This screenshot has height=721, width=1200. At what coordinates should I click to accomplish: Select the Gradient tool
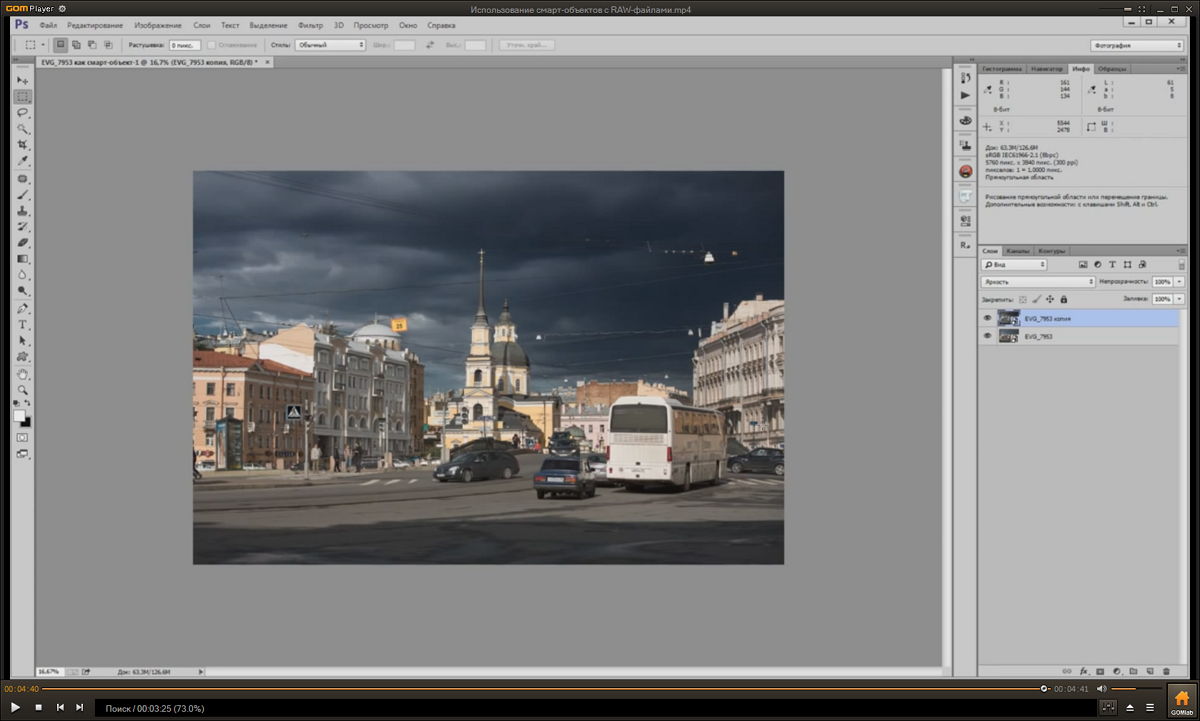click(x=22, y=259)
